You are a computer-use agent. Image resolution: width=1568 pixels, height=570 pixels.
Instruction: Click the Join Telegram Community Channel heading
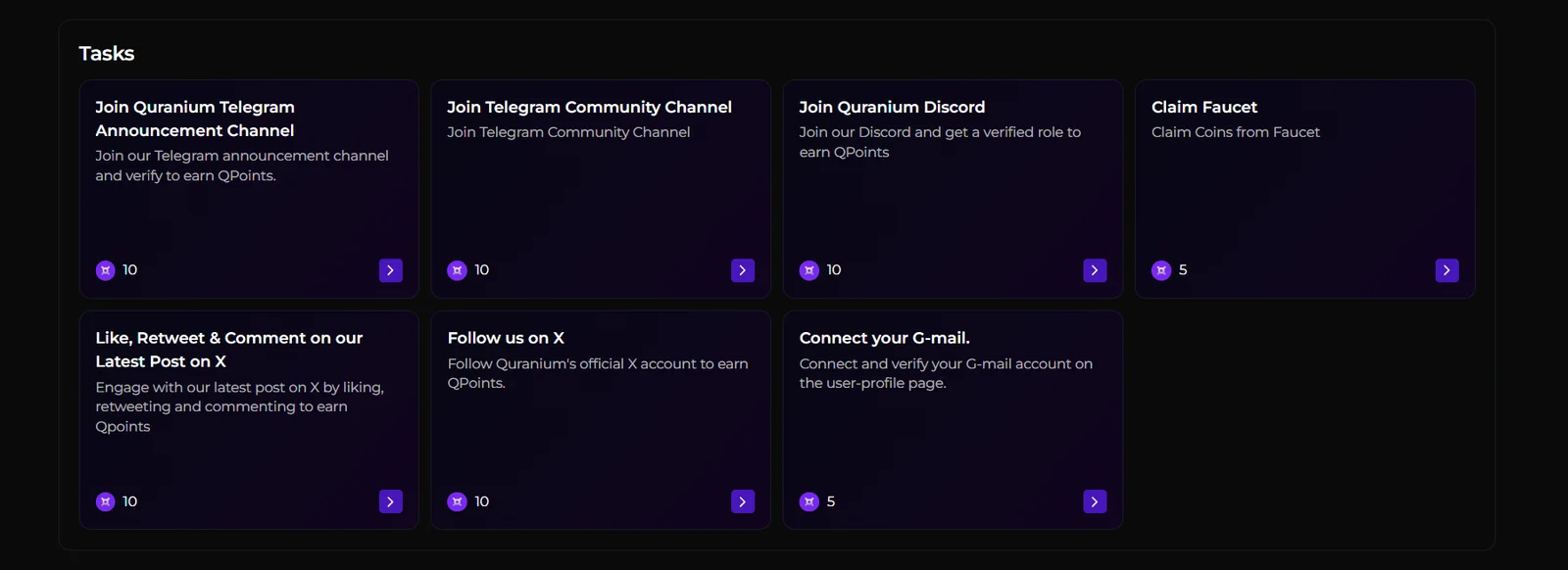pos(590,107)
